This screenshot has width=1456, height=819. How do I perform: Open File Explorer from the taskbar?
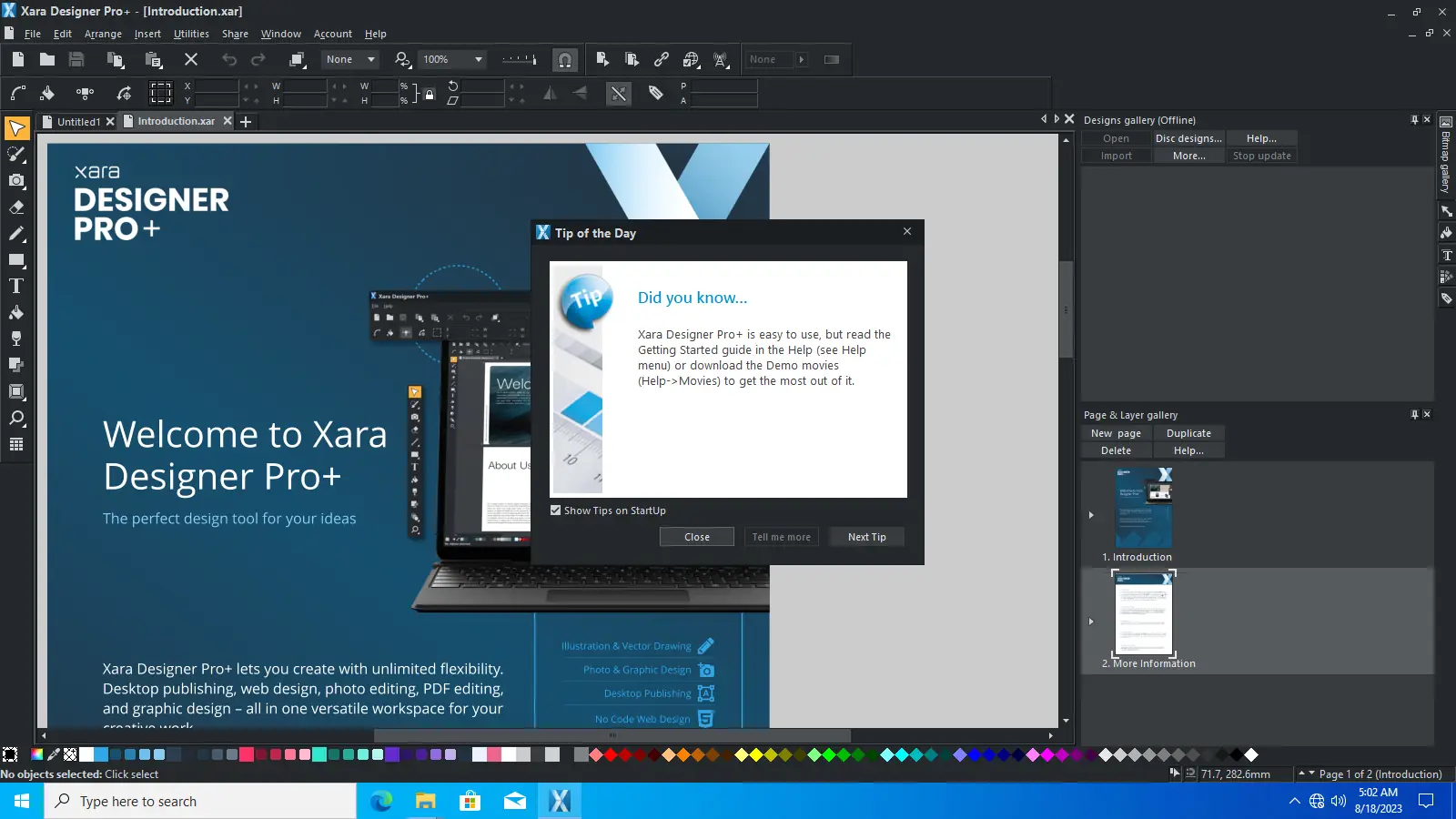coord(426,801)
